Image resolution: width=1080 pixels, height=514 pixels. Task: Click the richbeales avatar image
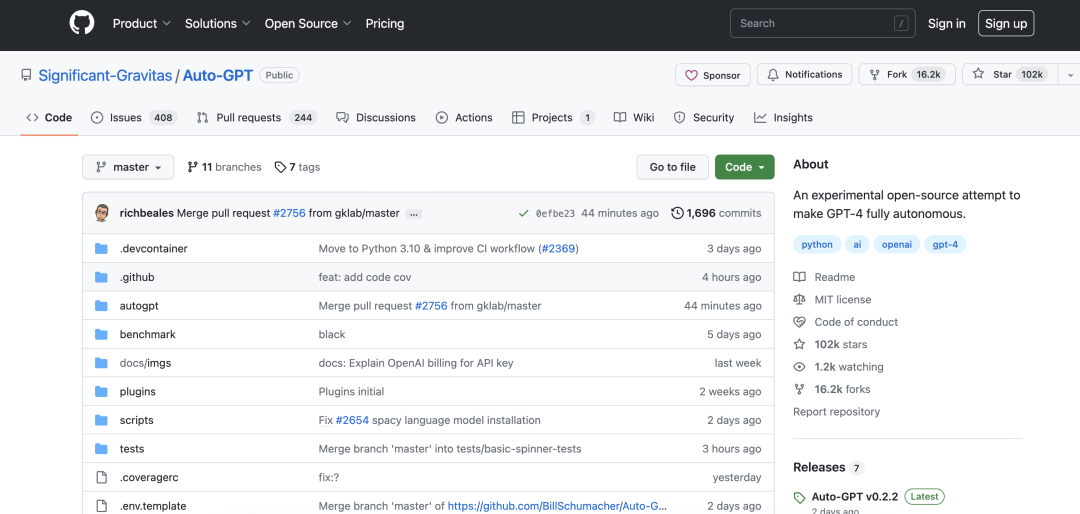(x=102, y=213)
